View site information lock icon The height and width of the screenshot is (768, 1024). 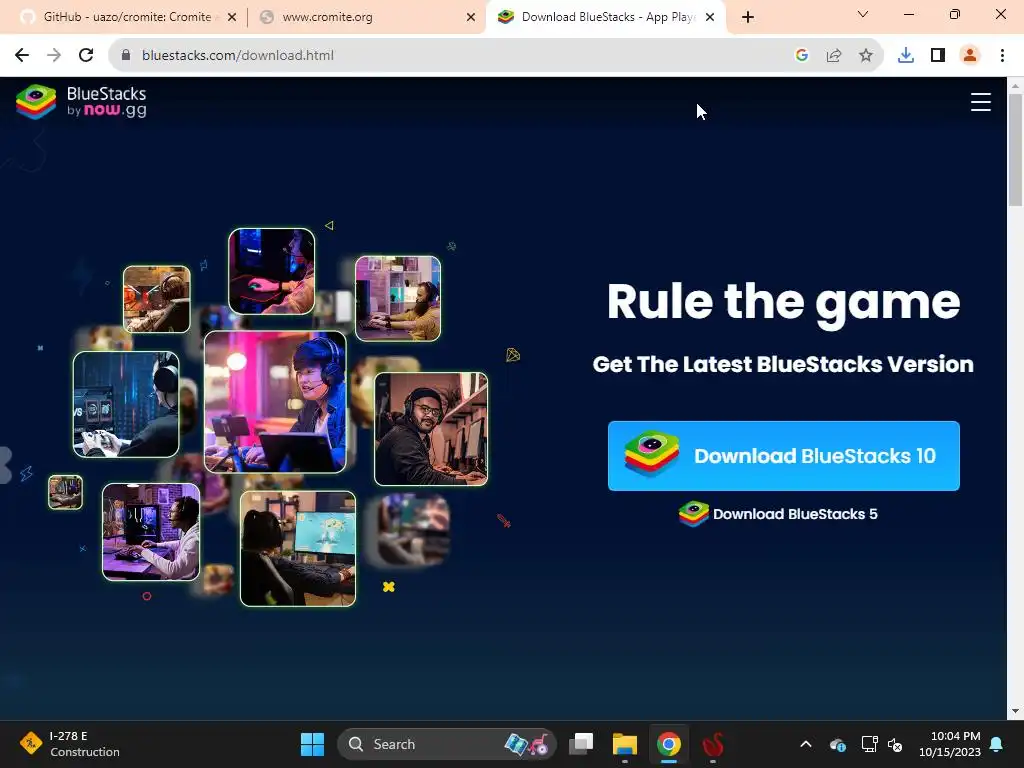[x=126, y=56]
